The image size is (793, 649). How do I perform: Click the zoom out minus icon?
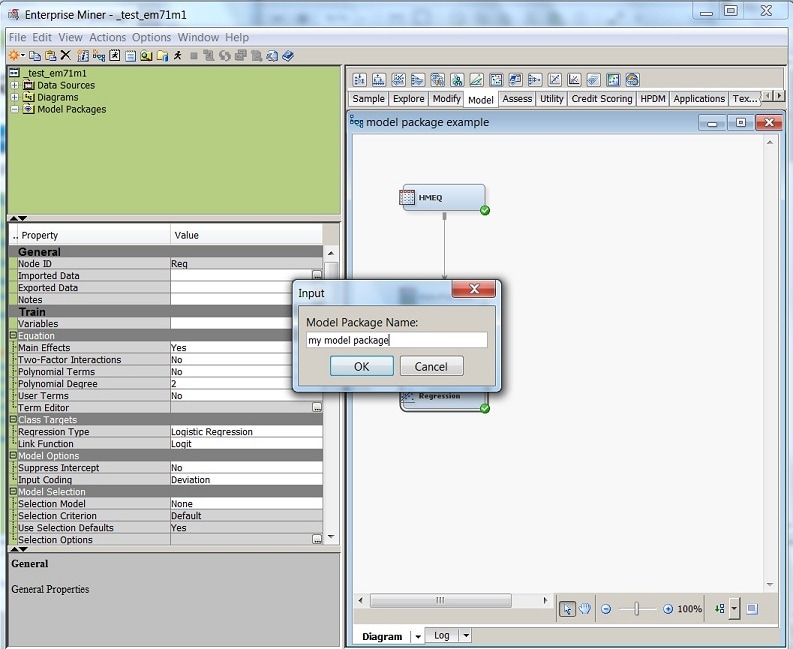(x=606, y=609)
